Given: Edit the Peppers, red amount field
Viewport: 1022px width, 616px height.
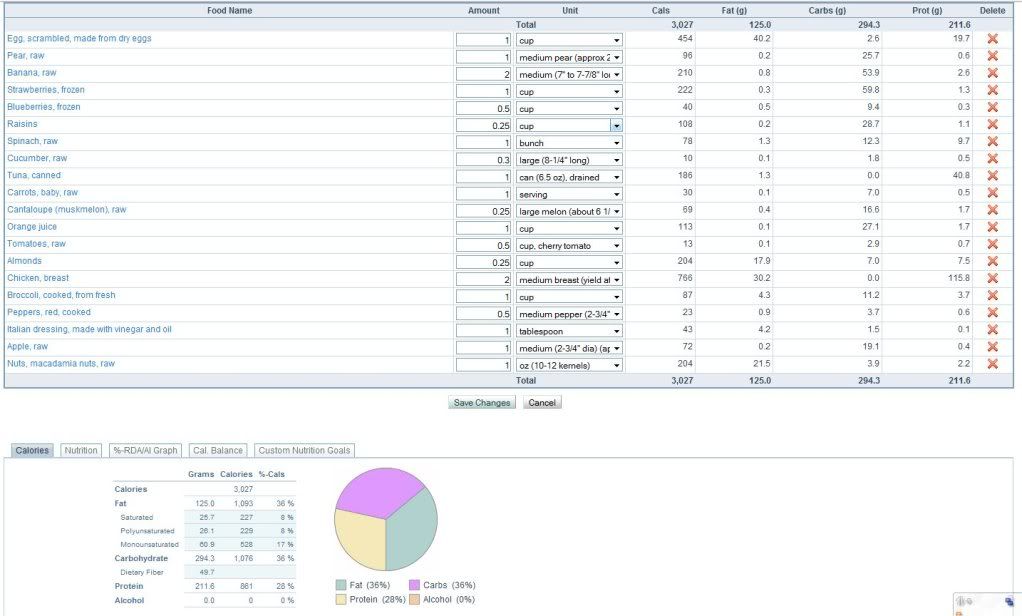Looking at the screenshot, I should (x=483, y=314).
